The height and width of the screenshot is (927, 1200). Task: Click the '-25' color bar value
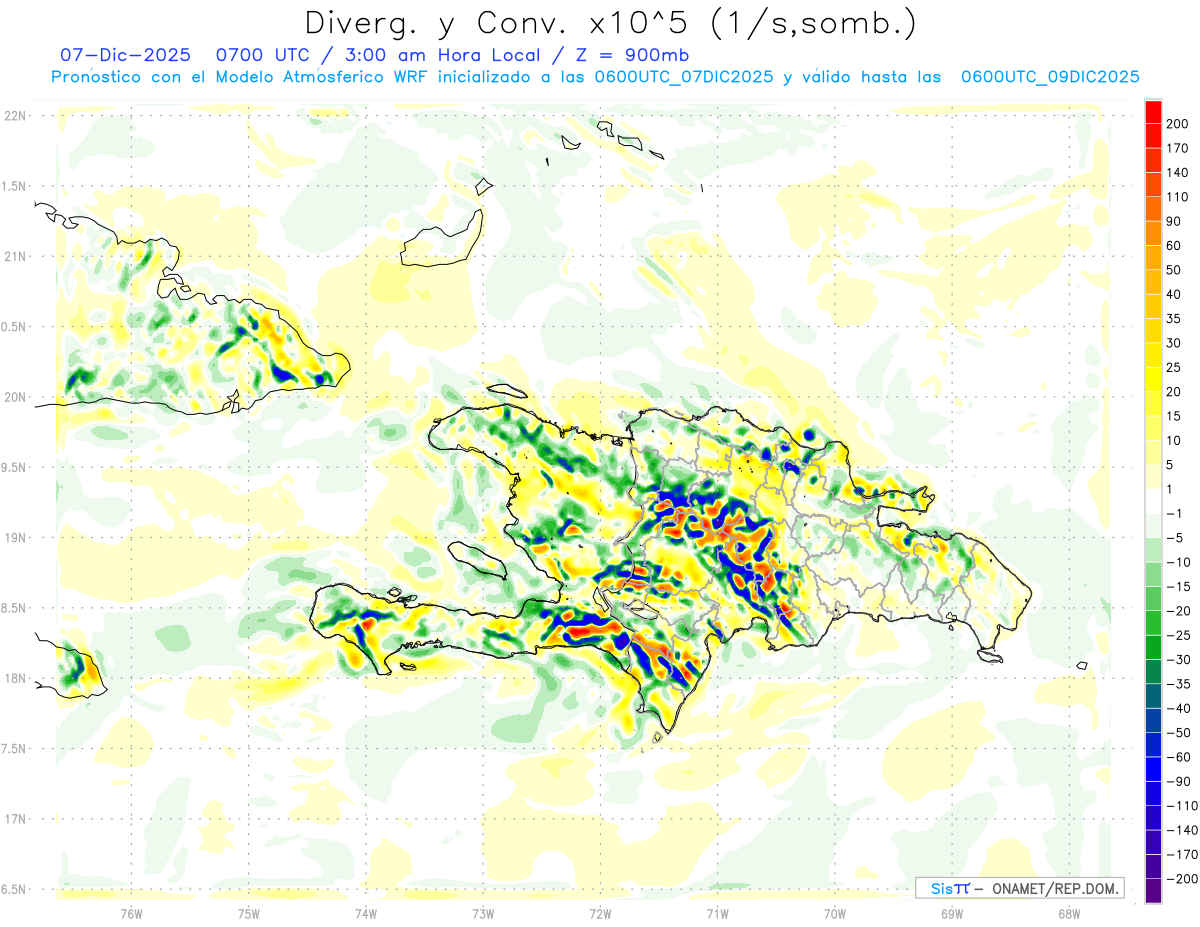1178,635
